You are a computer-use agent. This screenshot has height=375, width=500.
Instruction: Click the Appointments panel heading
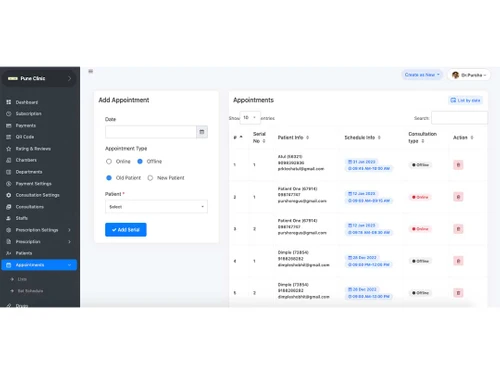coord(253,100)
